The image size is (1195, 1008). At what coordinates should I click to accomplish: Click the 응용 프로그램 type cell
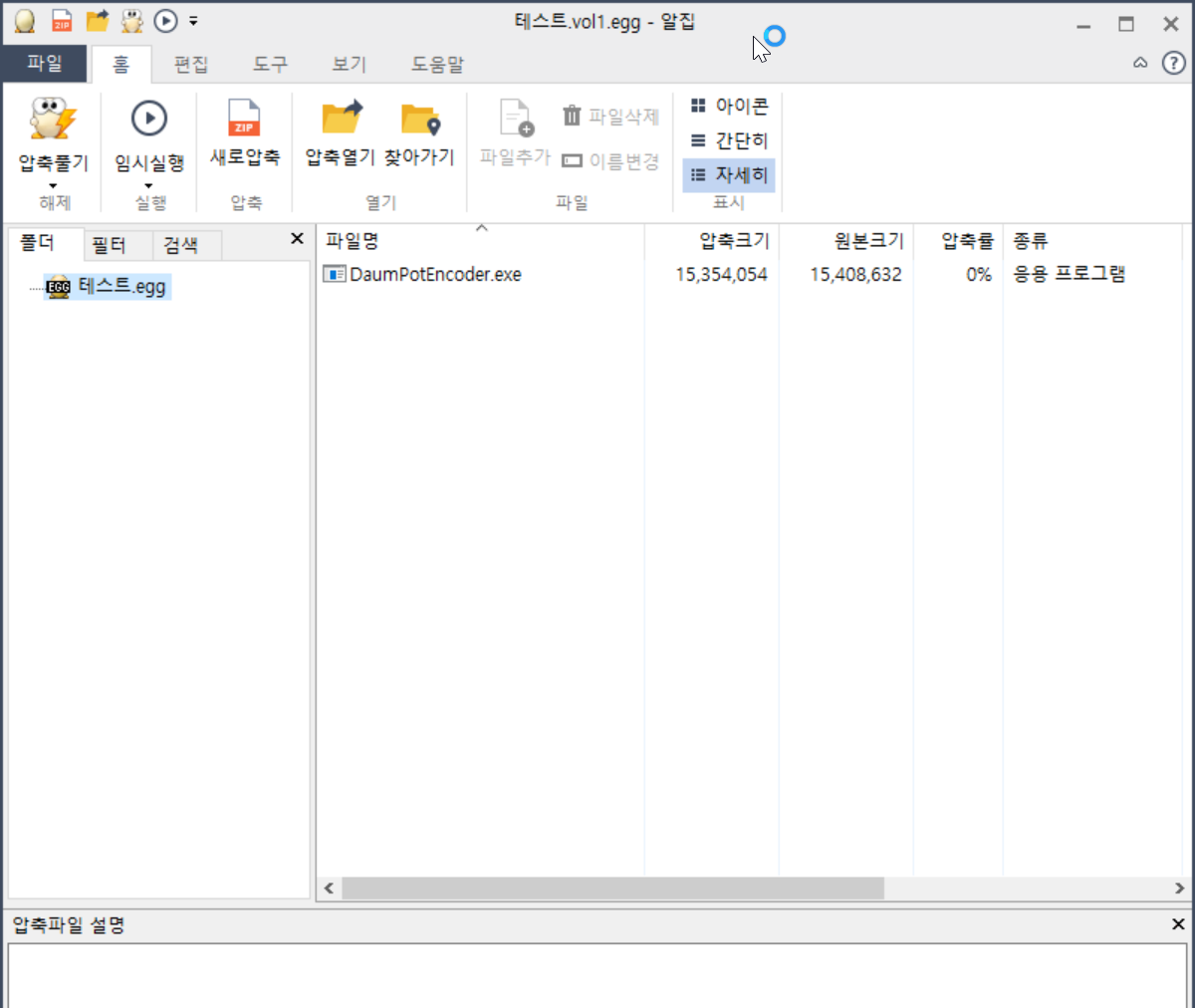pos(1070,274)
